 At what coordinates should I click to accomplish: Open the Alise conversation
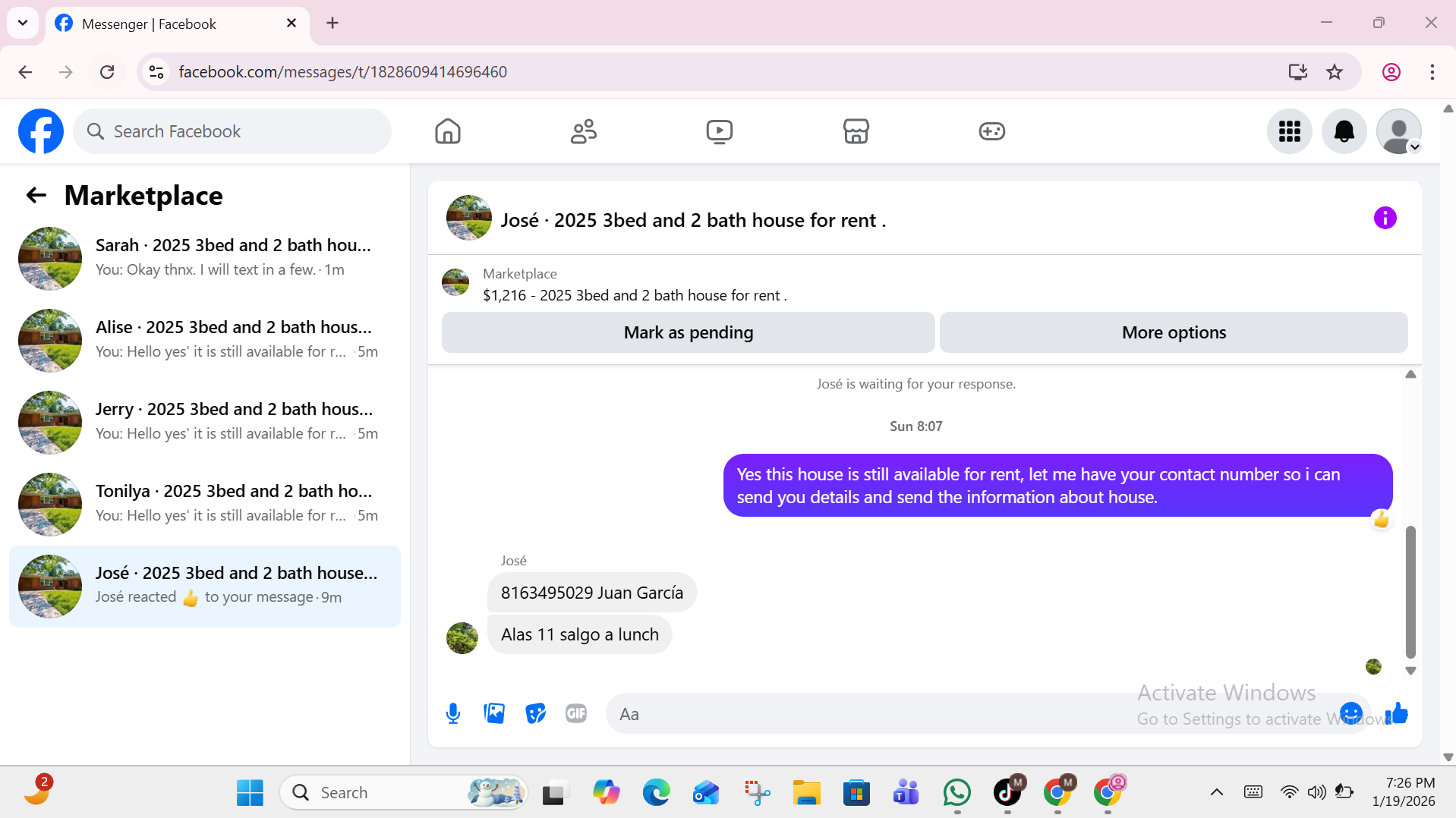[205, 340]
